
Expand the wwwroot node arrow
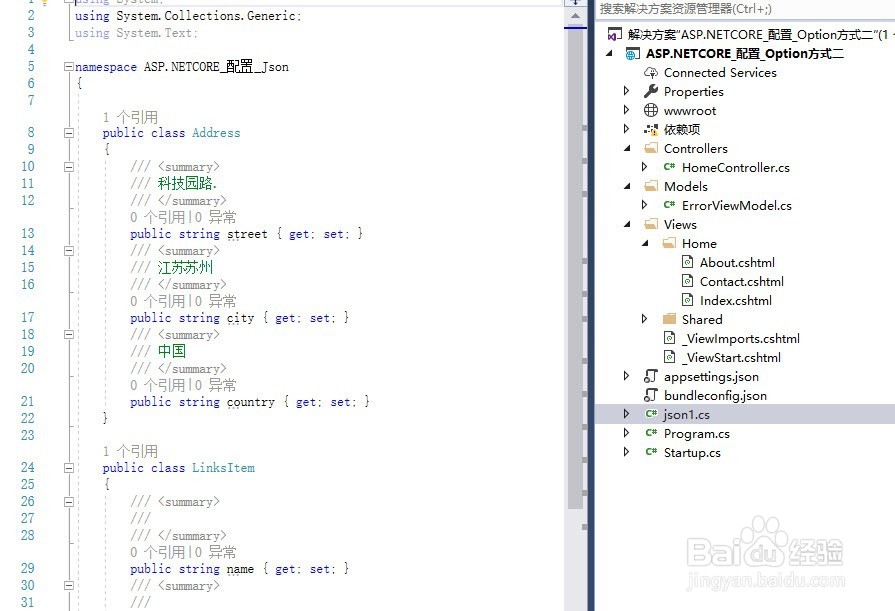[x=626, y=110]
